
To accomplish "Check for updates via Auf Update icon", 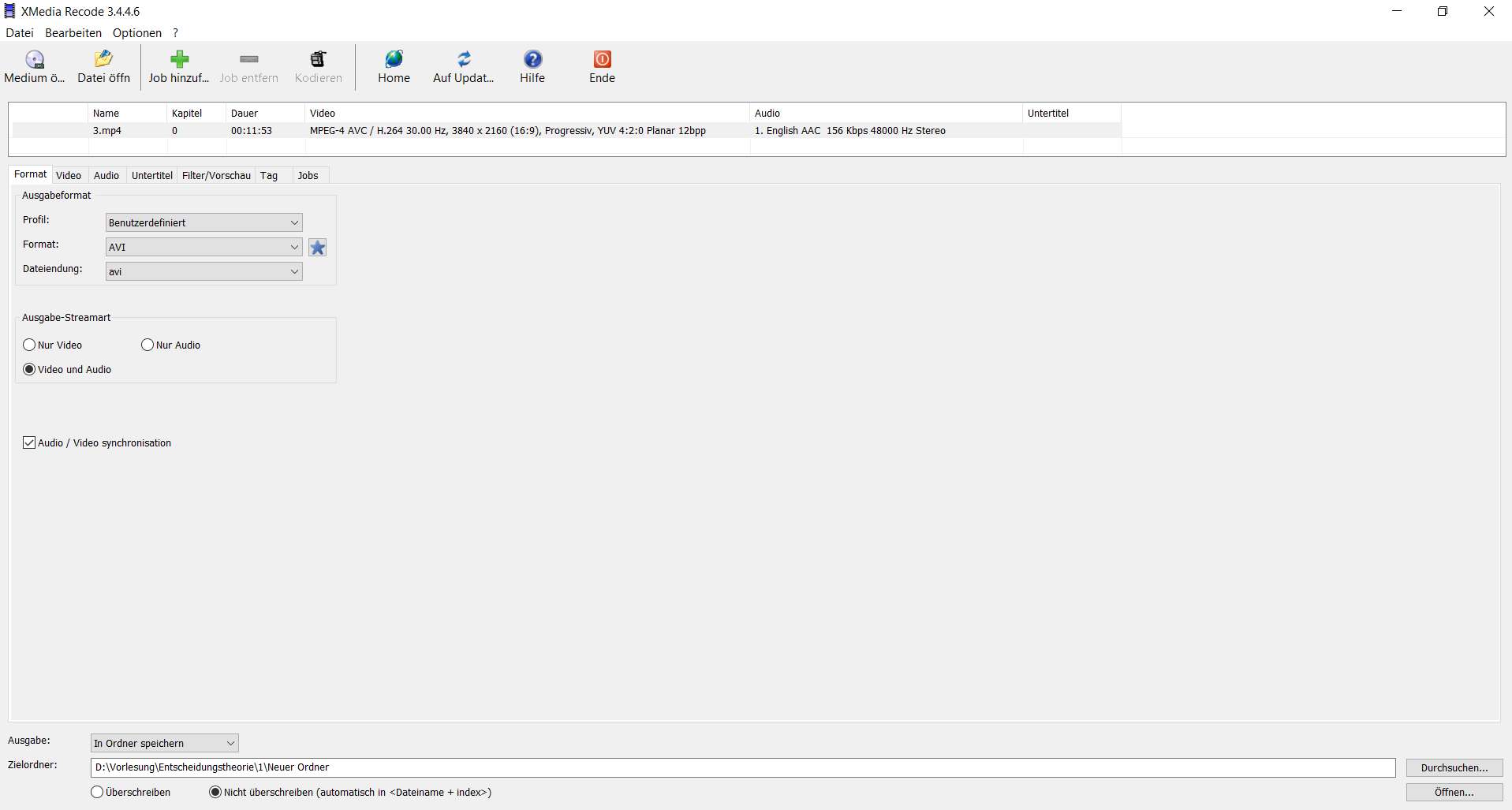I will click(464, 59).
